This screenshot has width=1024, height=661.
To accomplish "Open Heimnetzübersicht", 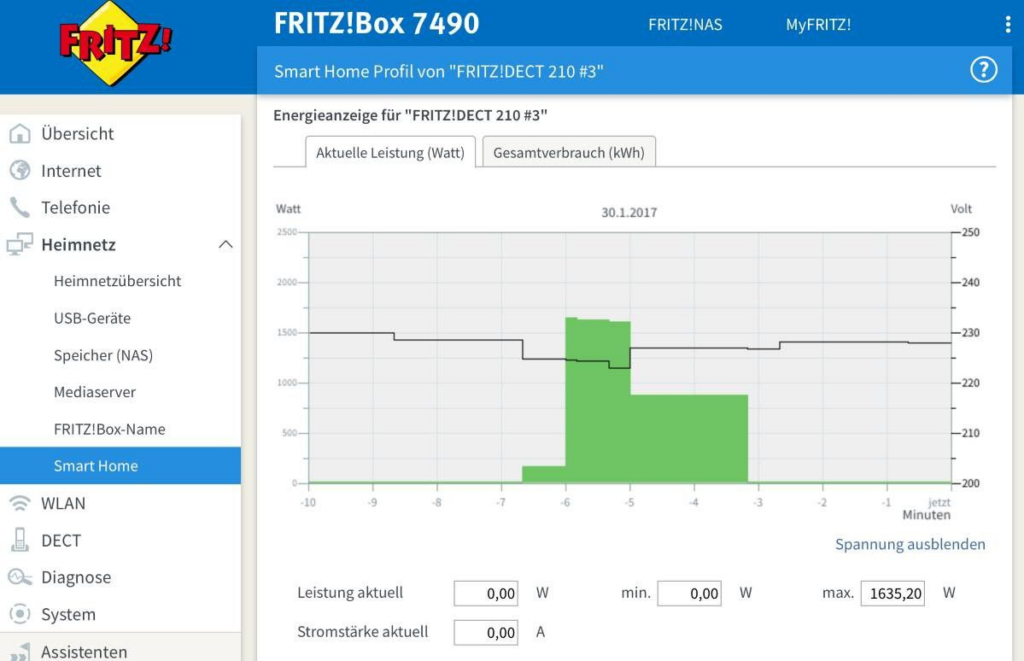I will (117, 281).
